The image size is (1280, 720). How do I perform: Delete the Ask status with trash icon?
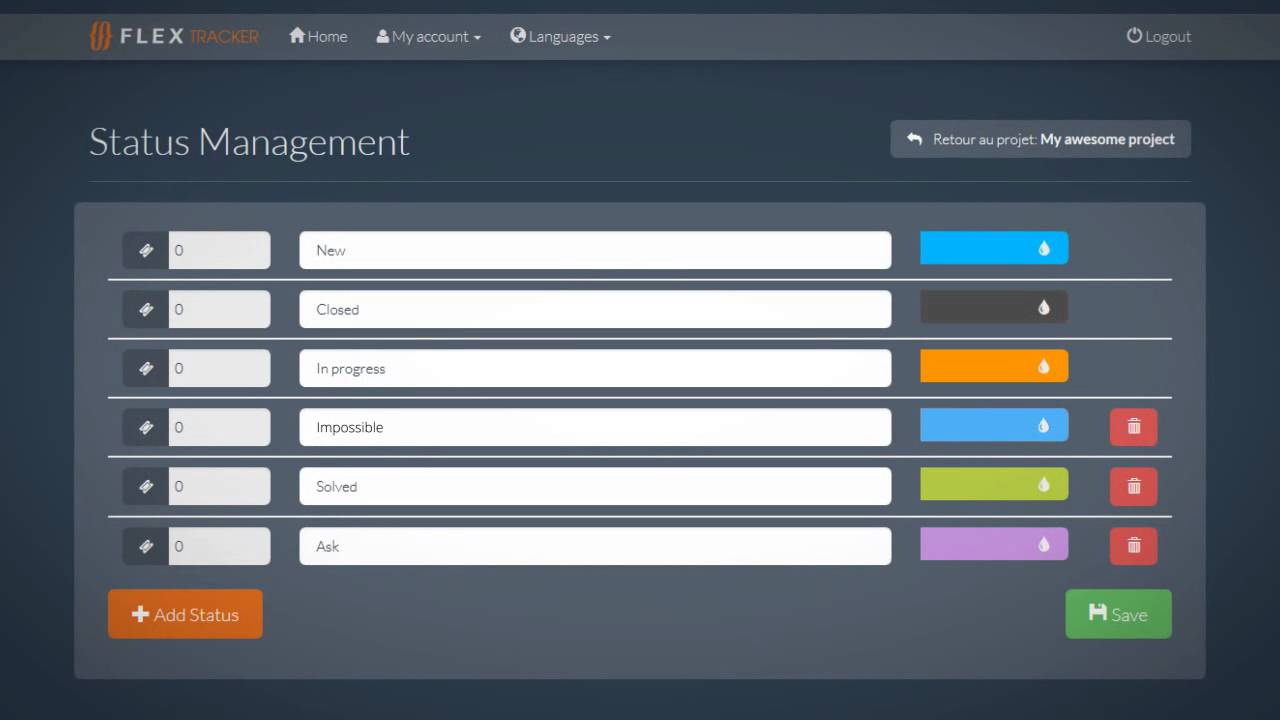point(1134,546)
